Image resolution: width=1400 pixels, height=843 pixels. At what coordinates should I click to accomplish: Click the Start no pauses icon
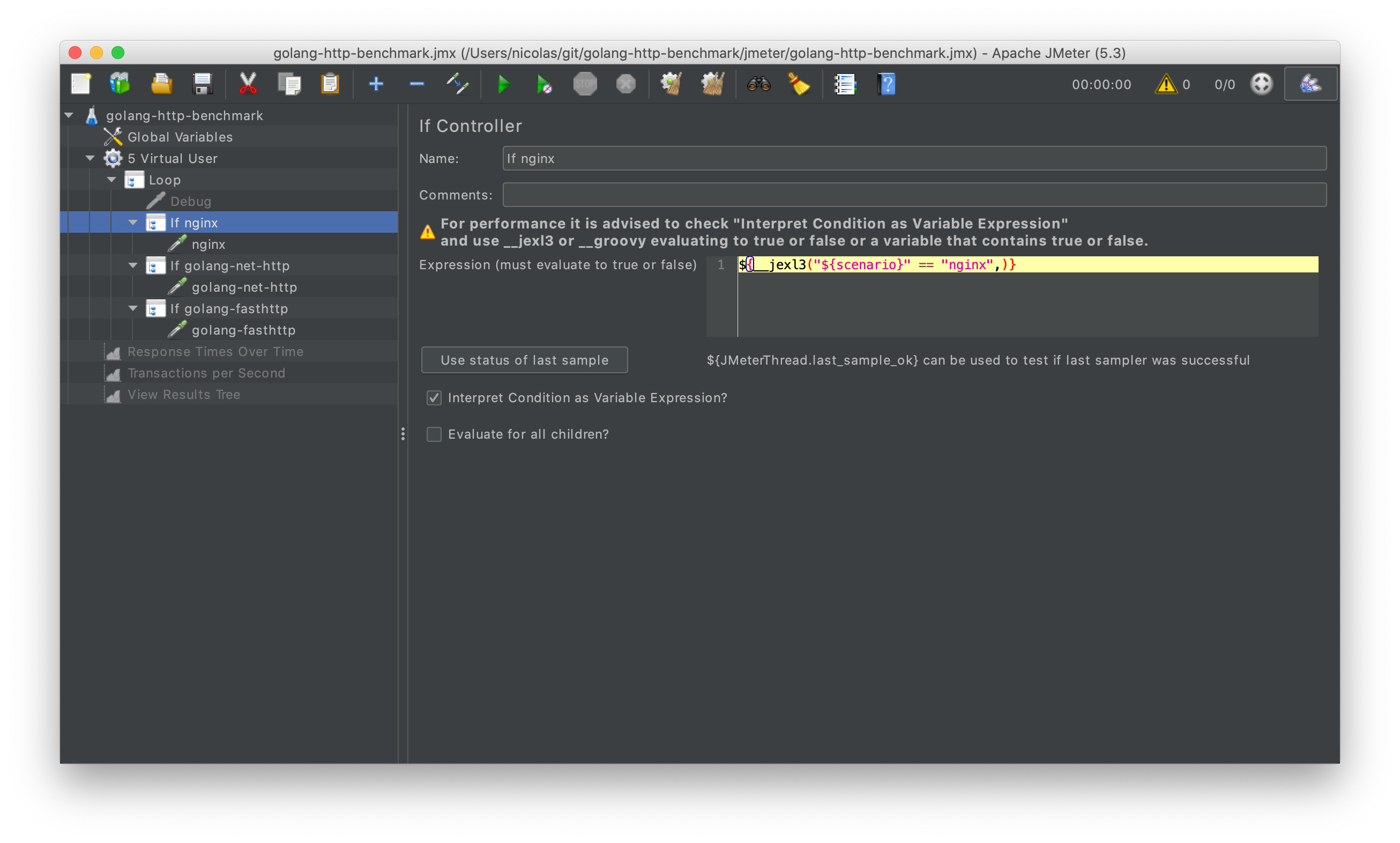point(543,85)
